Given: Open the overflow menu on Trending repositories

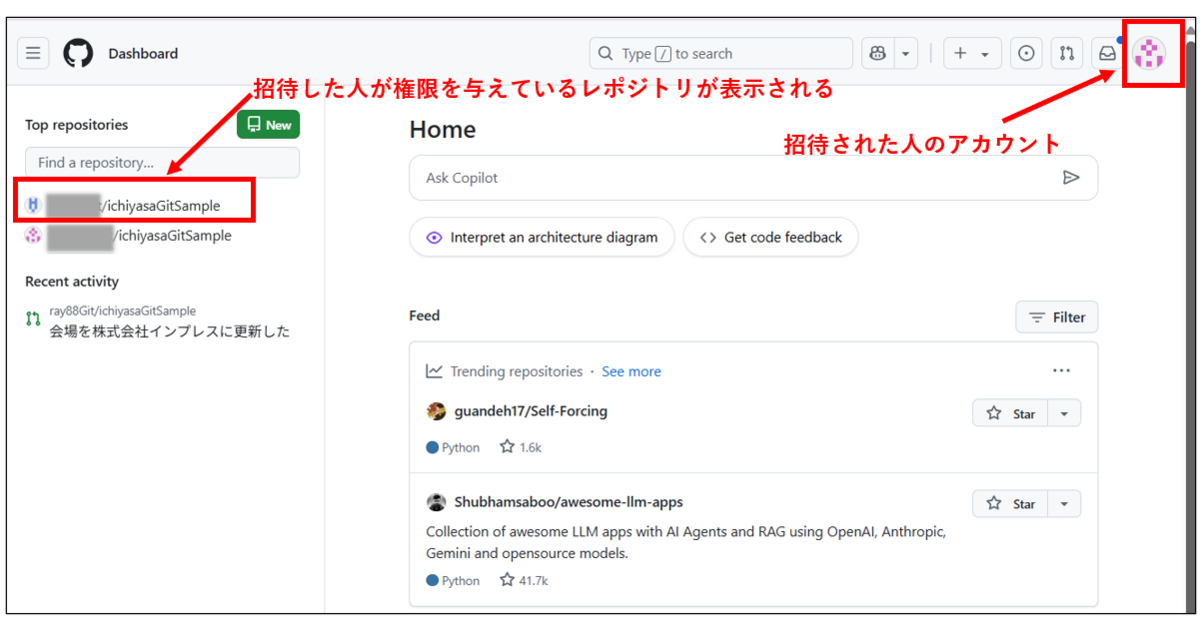Looking at the screenshot, I should [x=1061, y=370].
